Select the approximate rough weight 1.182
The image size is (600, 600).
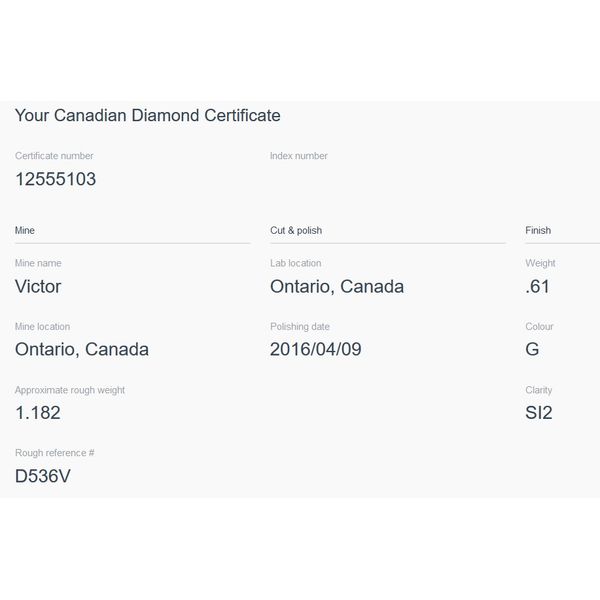click(38, 412)
